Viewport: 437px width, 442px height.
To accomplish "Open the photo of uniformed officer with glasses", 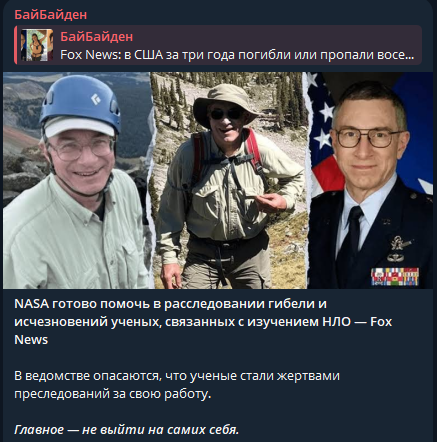I will pyautogui.click(x=370, y=180).
